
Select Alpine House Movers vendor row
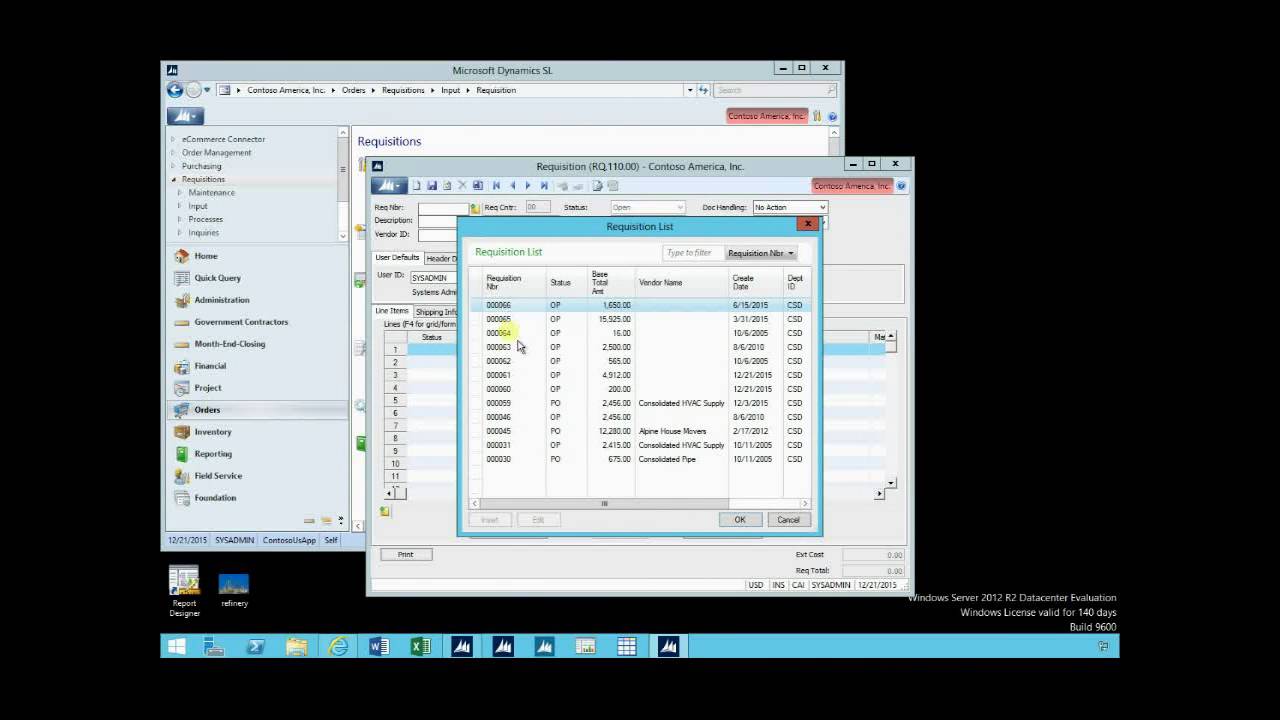pyautogui.click(x=638, y=431)
